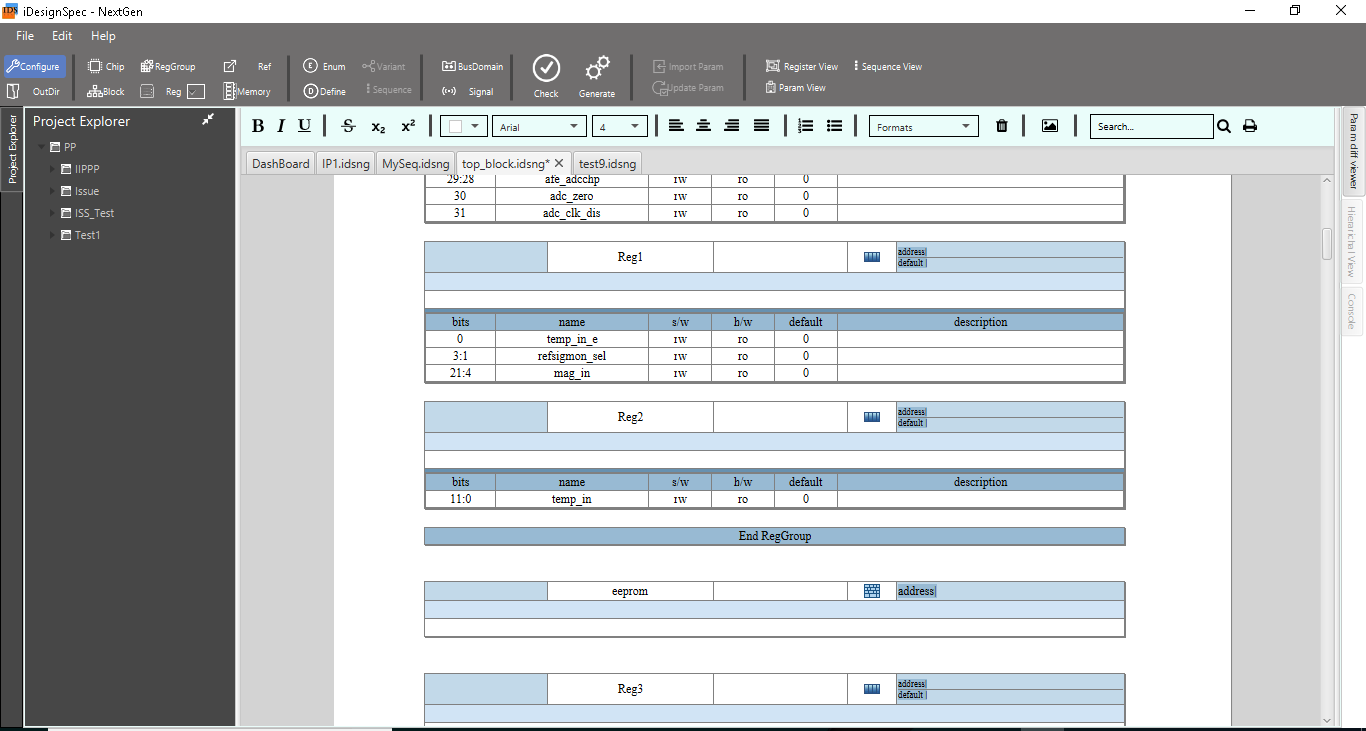Open the Formats dropdown

[923, 127]
